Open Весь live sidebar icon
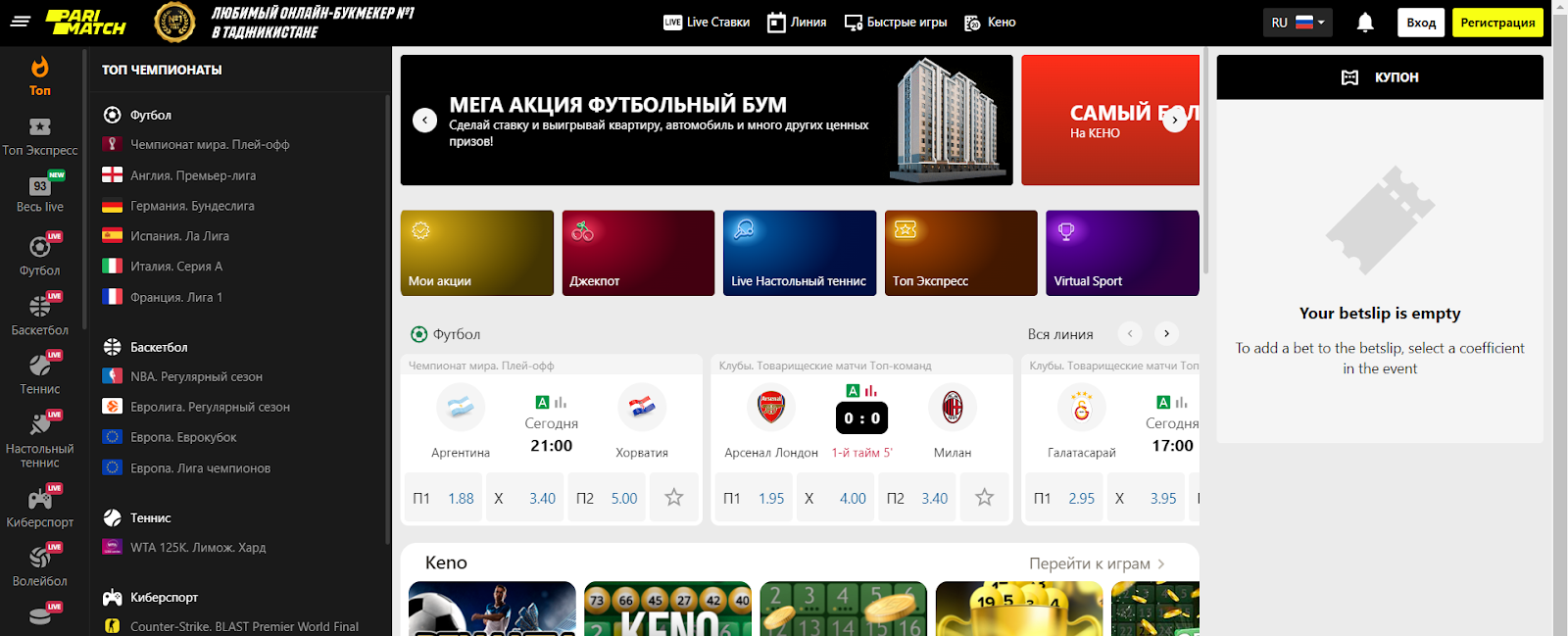 40,185
